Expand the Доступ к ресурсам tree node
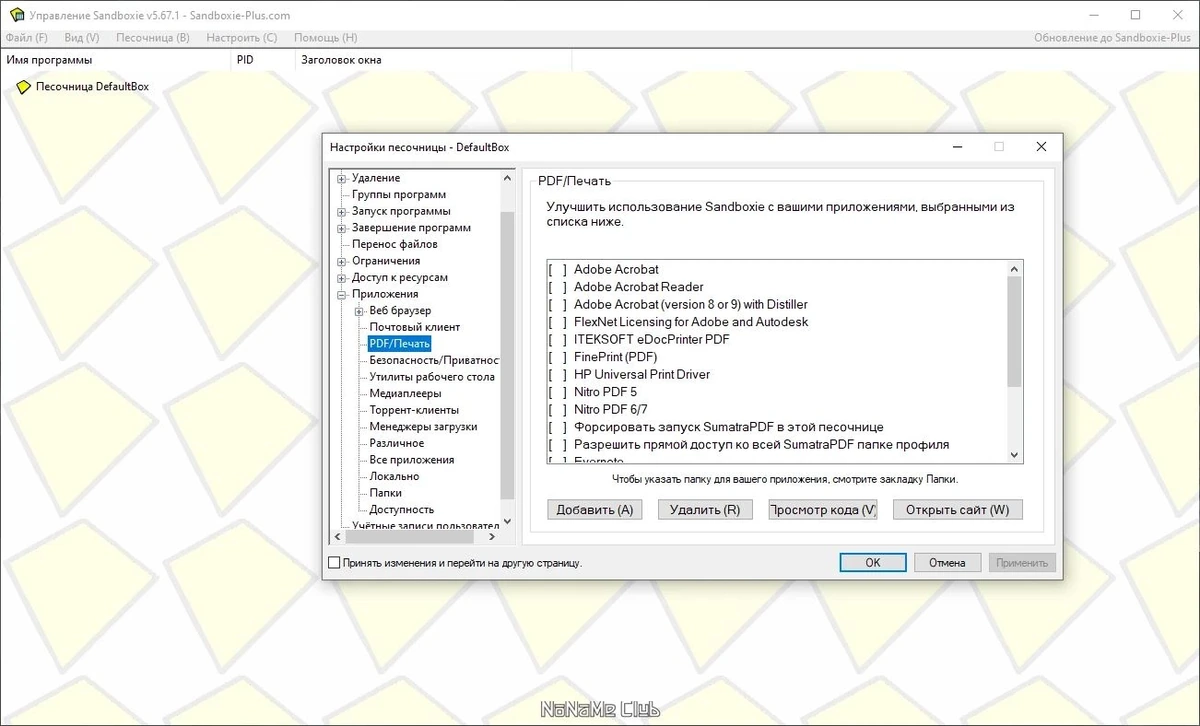1200x726 pixels. pyautogui.click(x=342, y=278)
